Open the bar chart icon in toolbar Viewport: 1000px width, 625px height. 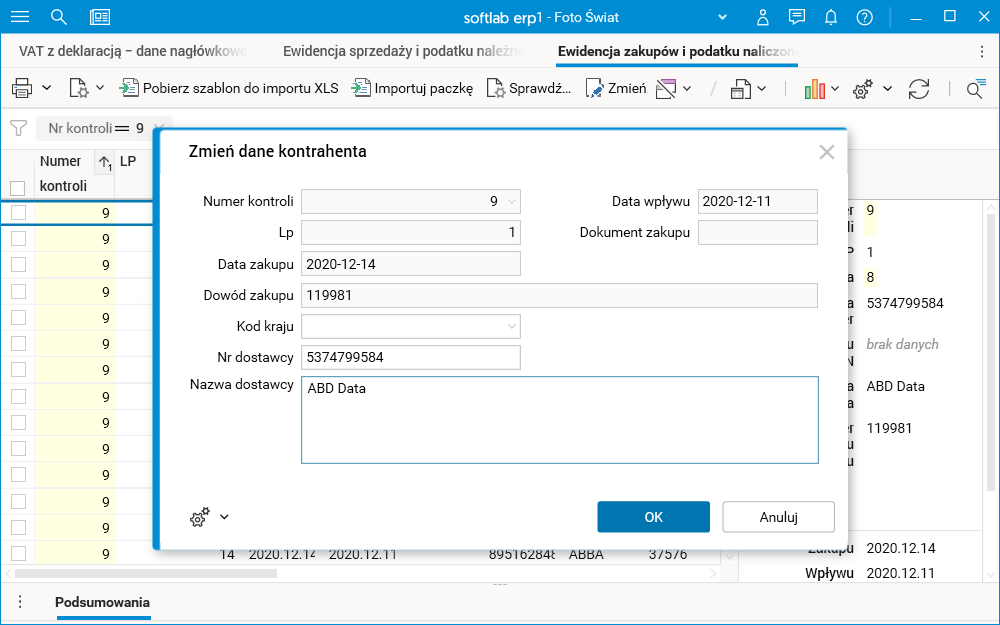(814, 89)
